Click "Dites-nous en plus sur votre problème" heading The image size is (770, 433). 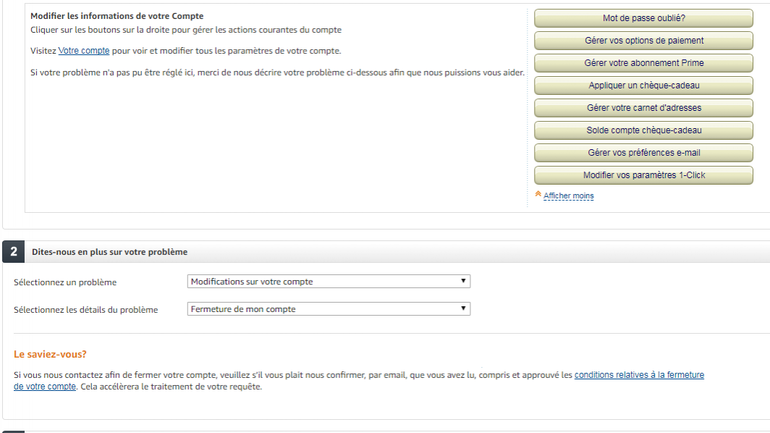[x=110, y=252]
